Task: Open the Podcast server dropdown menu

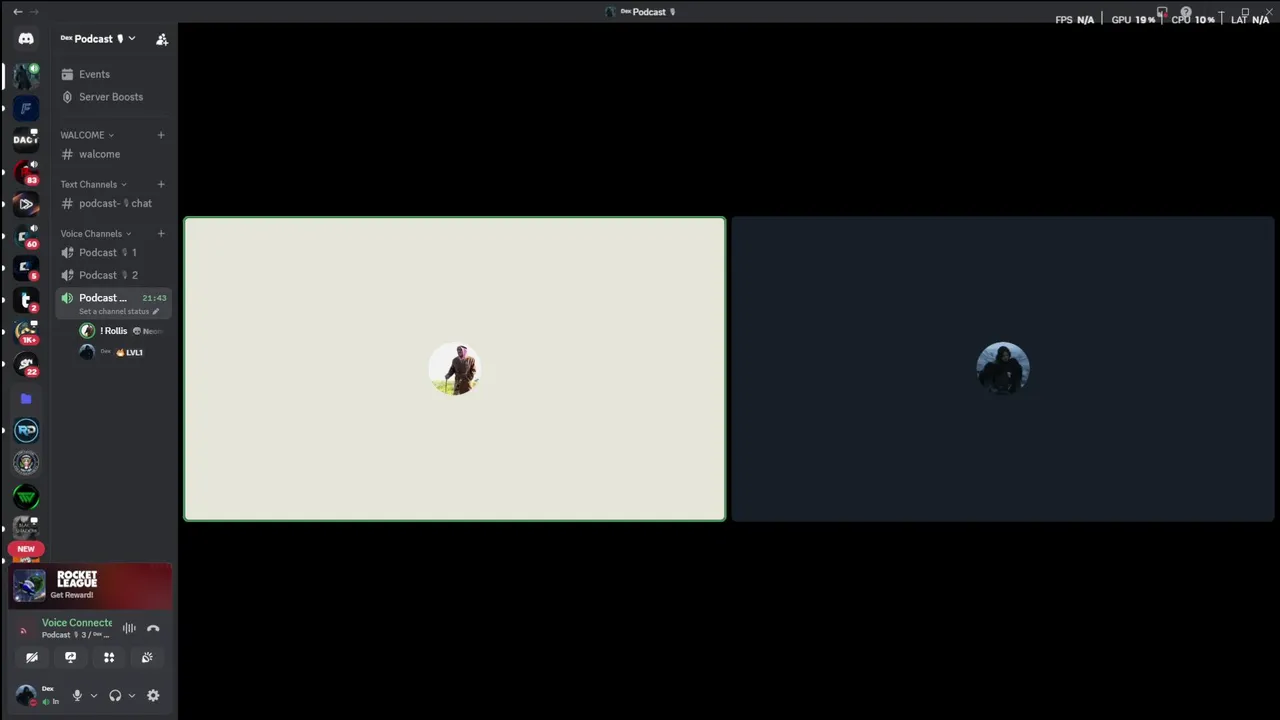Action: (x=98, y=39)
